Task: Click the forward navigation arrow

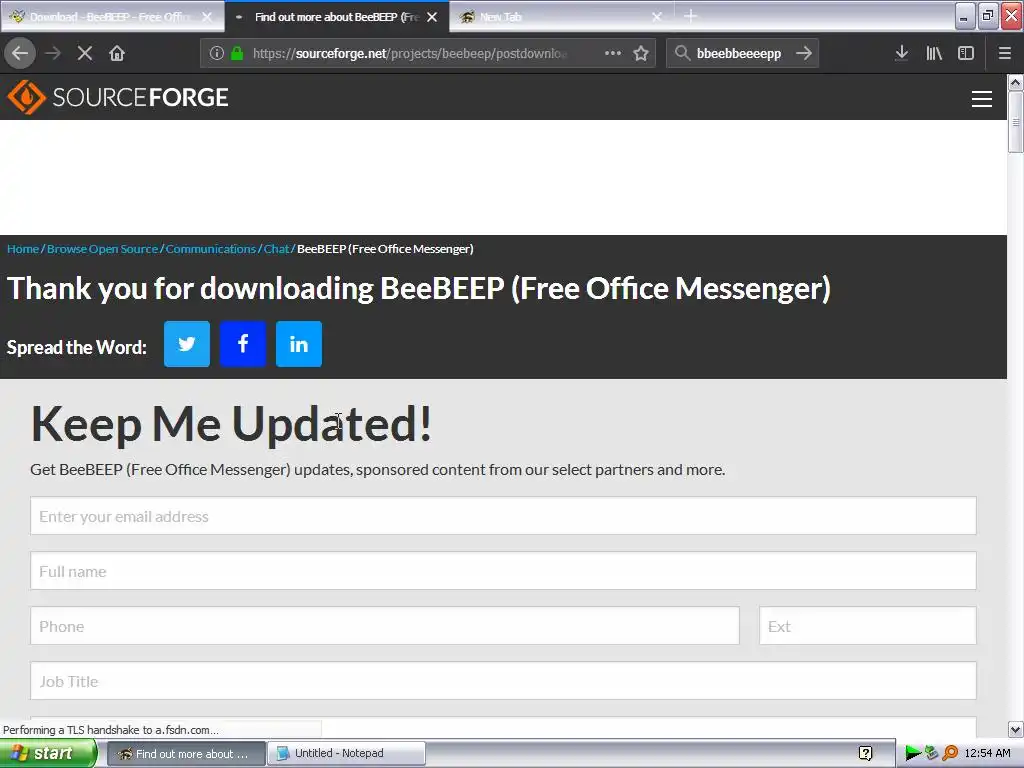Action: click(x=53, y=53)
